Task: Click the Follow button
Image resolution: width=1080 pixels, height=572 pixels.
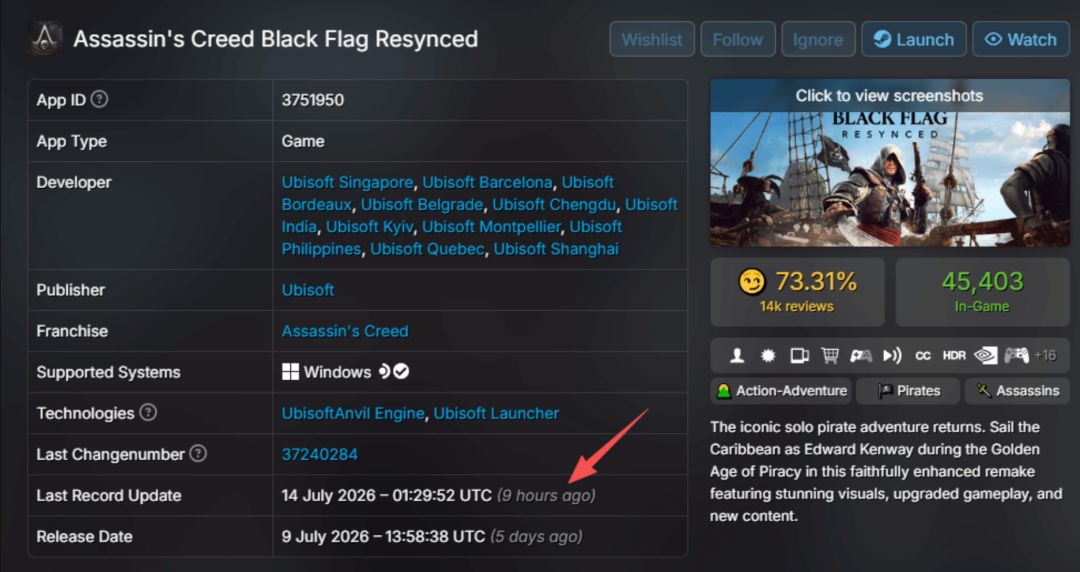Action: 738,39
